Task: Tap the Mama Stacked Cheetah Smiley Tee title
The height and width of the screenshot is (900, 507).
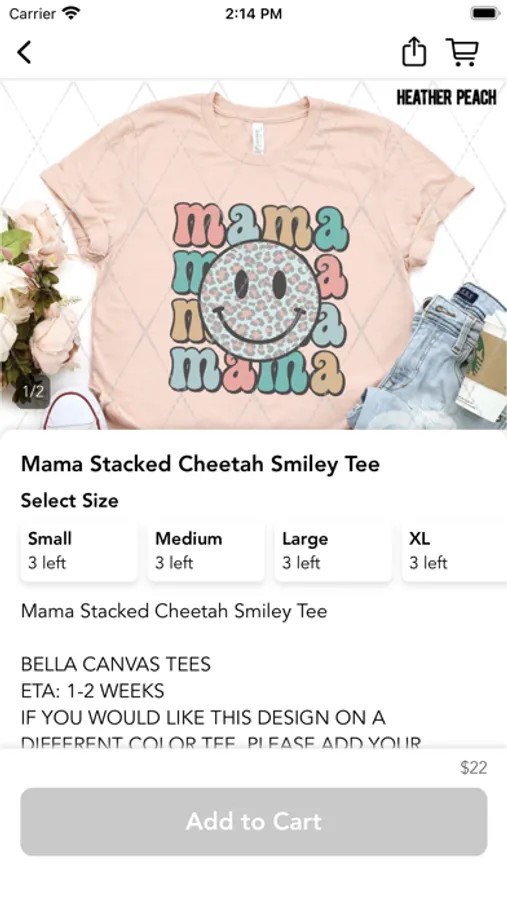Action: (200, 464)
